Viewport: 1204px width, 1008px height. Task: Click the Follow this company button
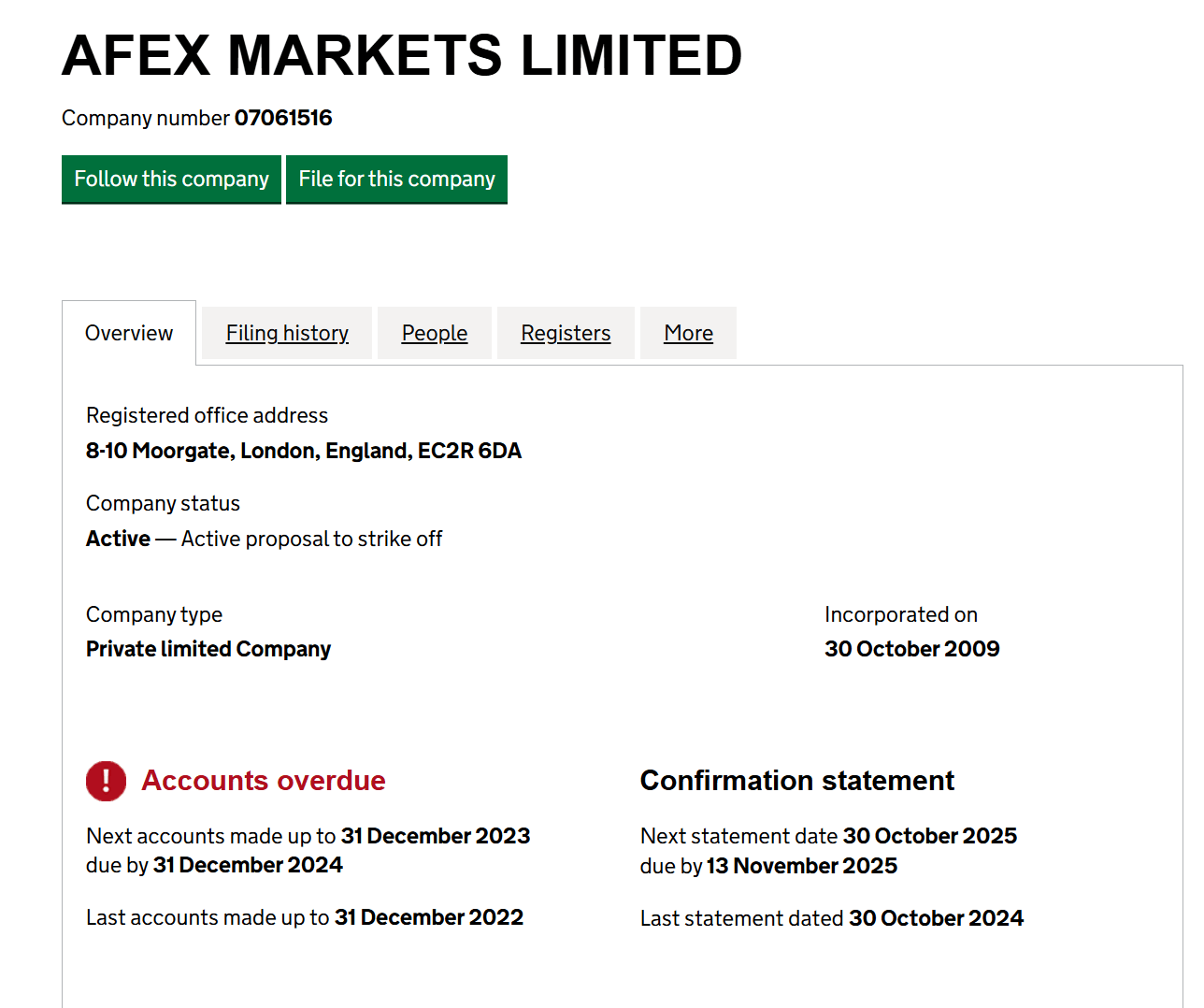click(x=171, y=180)
